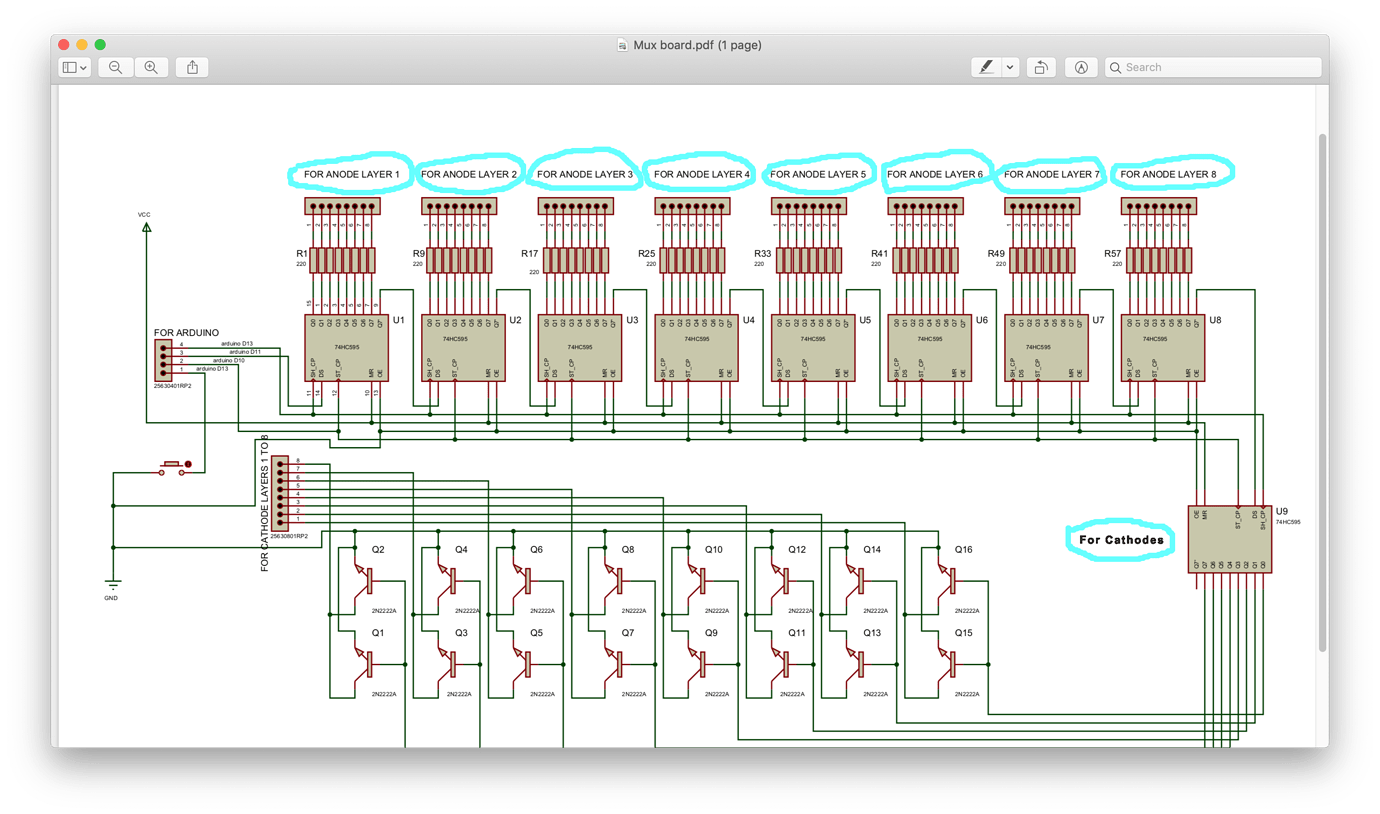Rotate the schematic page counterclockwise
Screen dimensions: 1380x814
(x=1040, y=67)
